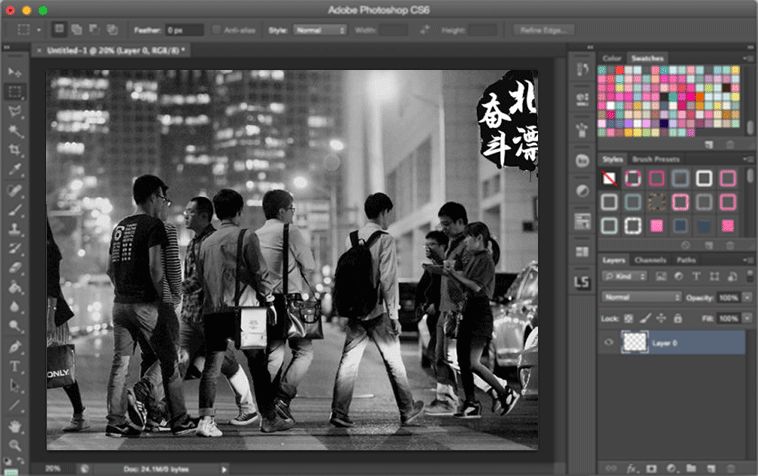Hide Layer 0 using the eye icon
This screenshot has width=758, height=476.
[x=608, y=341]
